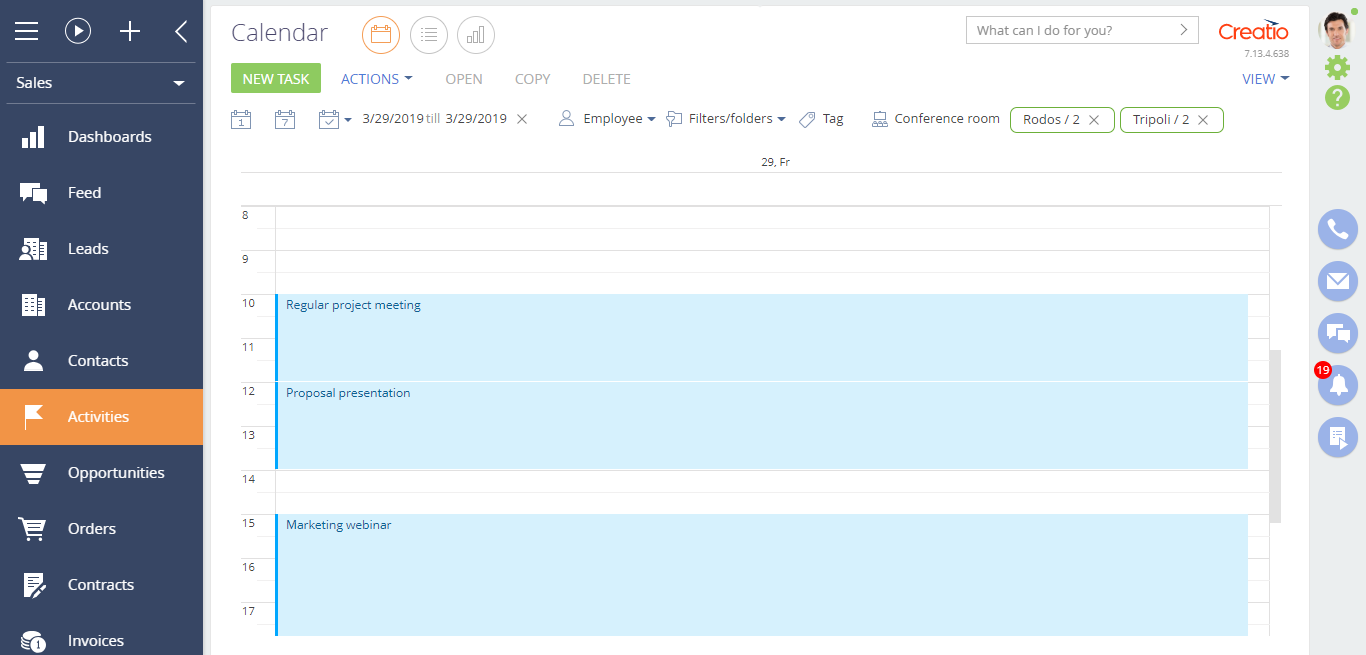Viewport: 1366px width, 655px height.
Task: Click the 'What can I do for you?' field
Action: 1071,30
